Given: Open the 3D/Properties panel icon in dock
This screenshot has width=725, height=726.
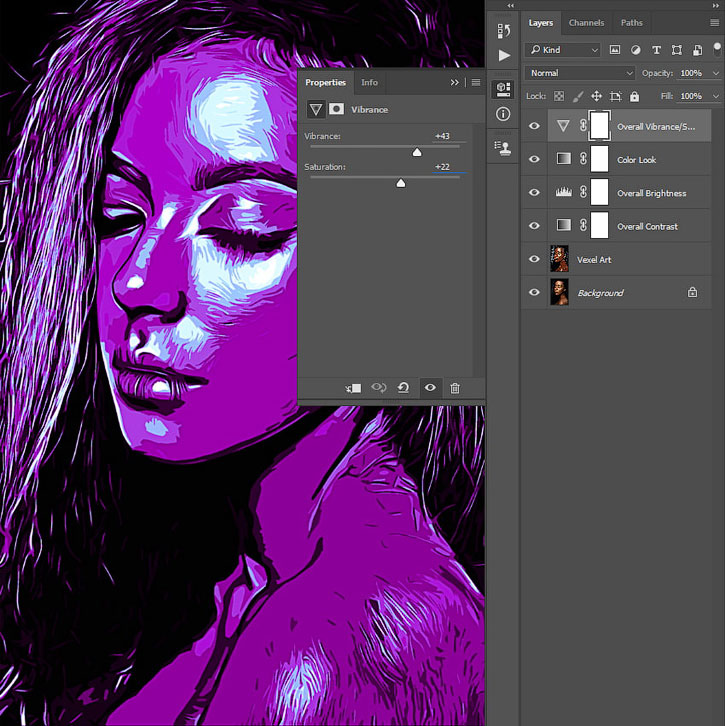Looking at the screenshot, I should [x=503, y=89].
